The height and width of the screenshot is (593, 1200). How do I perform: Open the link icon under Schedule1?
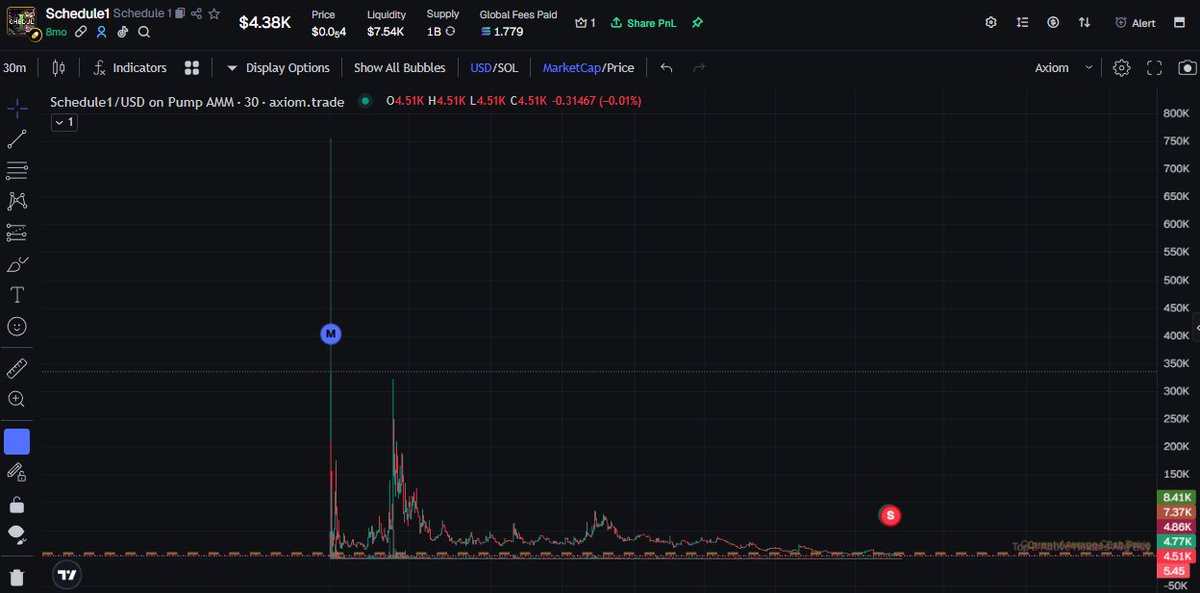pos(82,32)
